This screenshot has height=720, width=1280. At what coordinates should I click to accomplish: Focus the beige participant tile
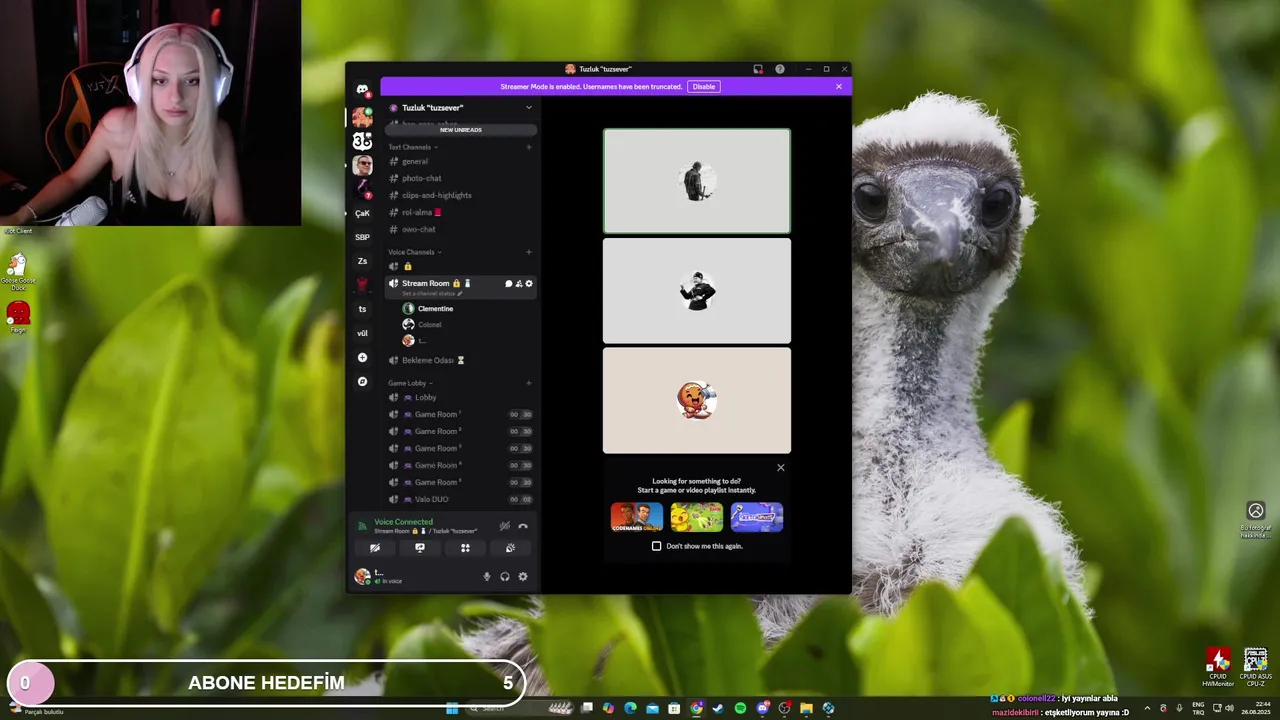(697, 400)
